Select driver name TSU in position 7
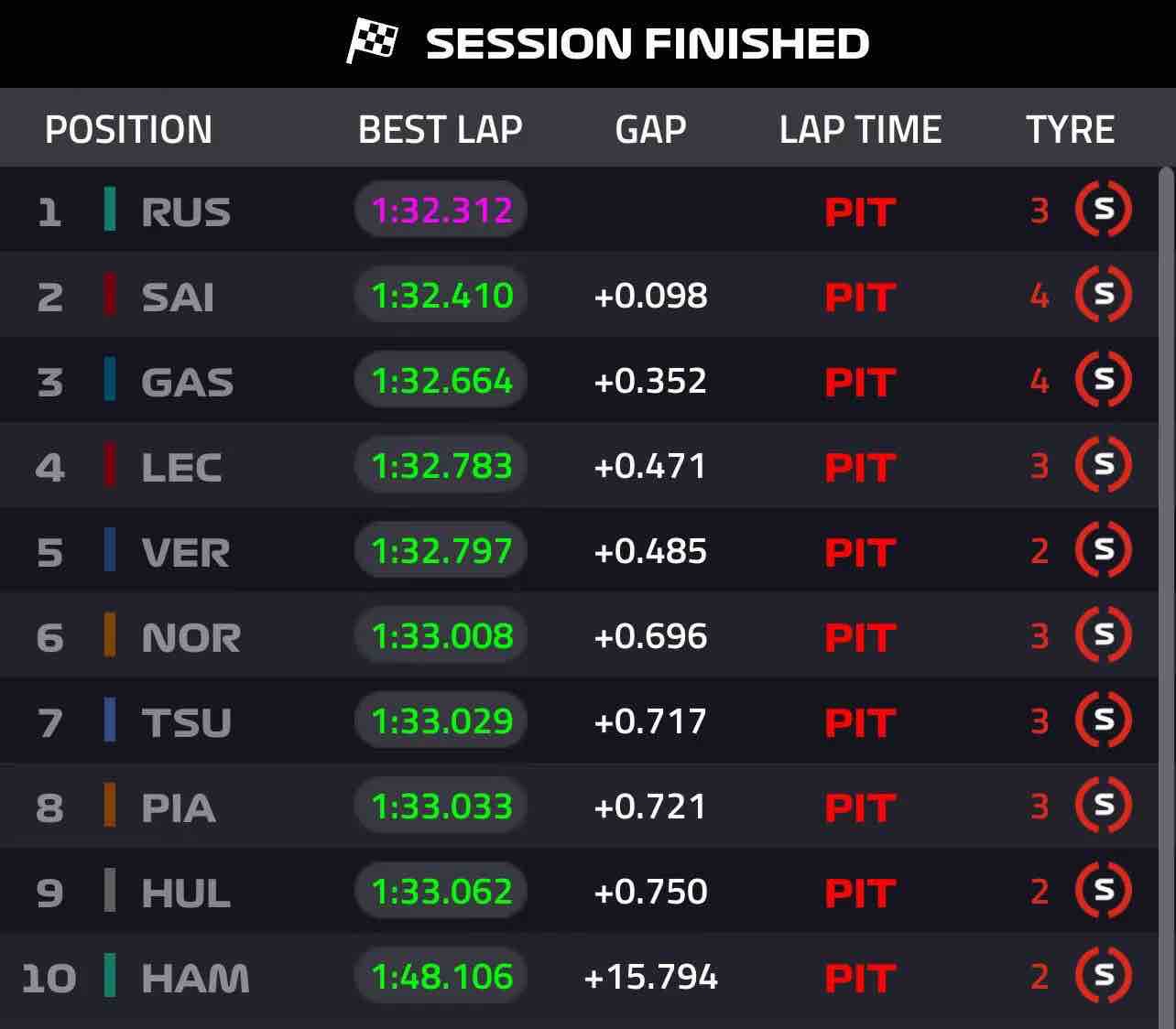1176x1029 pixels. 186,720
